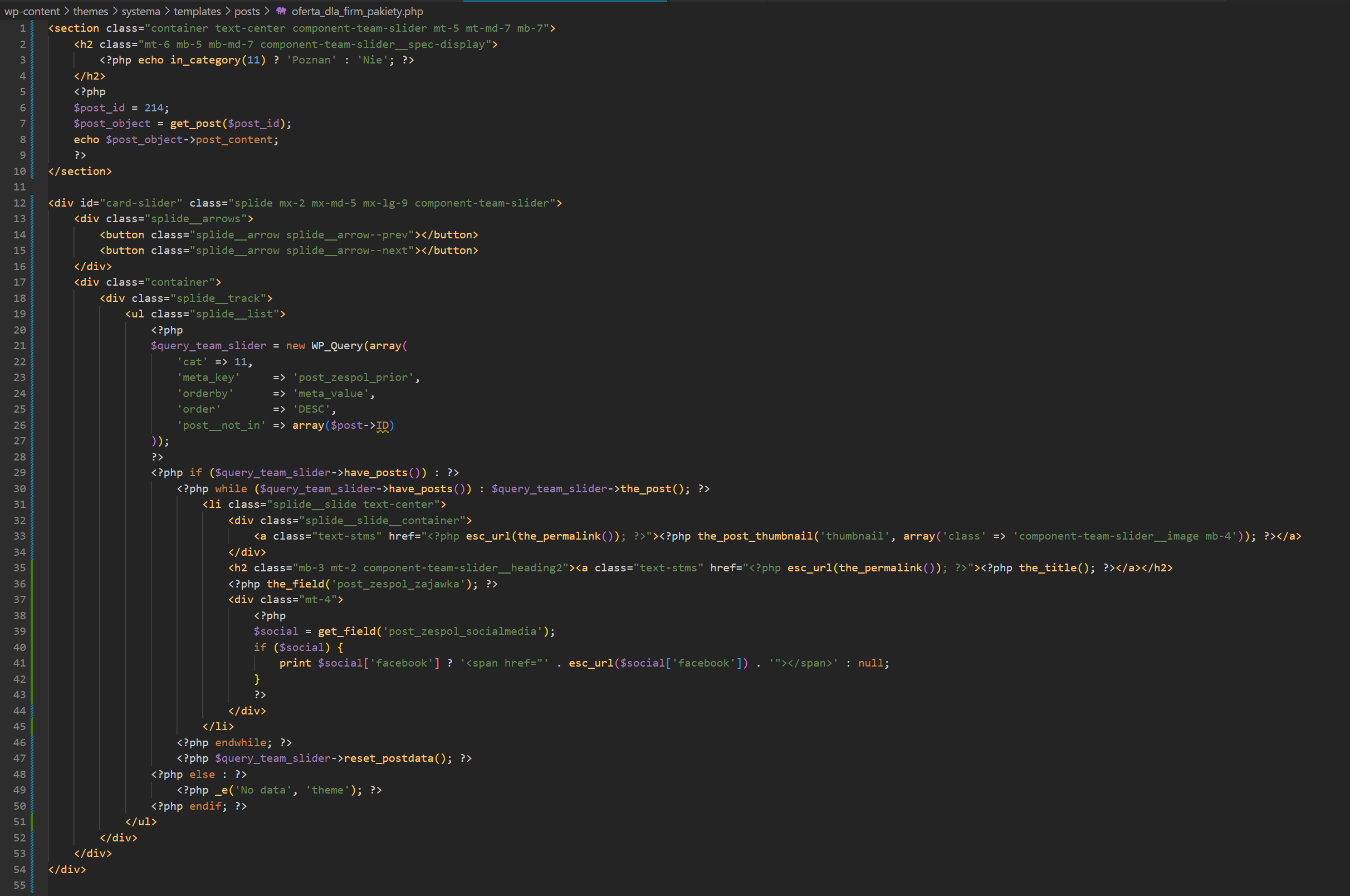Click oferta_dla_firm_pakiety.php in the breadcrumb
1350x896 pixels.
[x=357, y=11]
